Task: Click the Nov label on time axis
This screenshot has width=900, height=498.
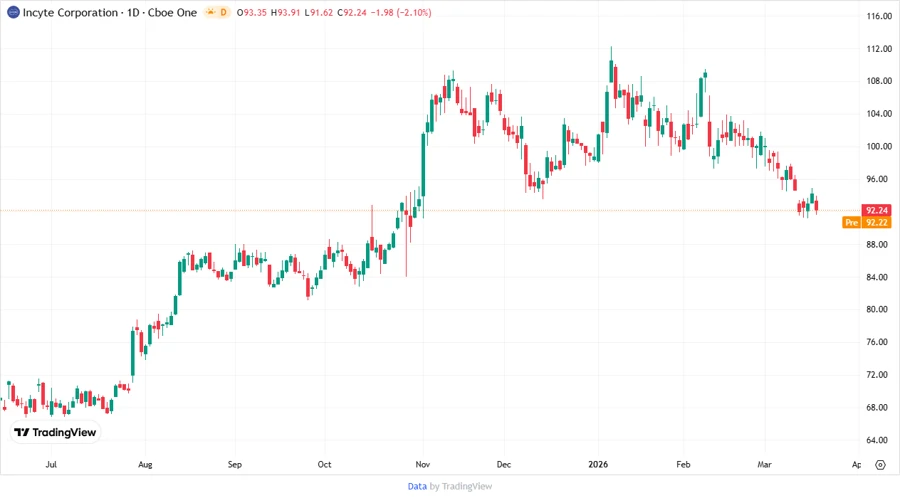Action: click(423, 464)
